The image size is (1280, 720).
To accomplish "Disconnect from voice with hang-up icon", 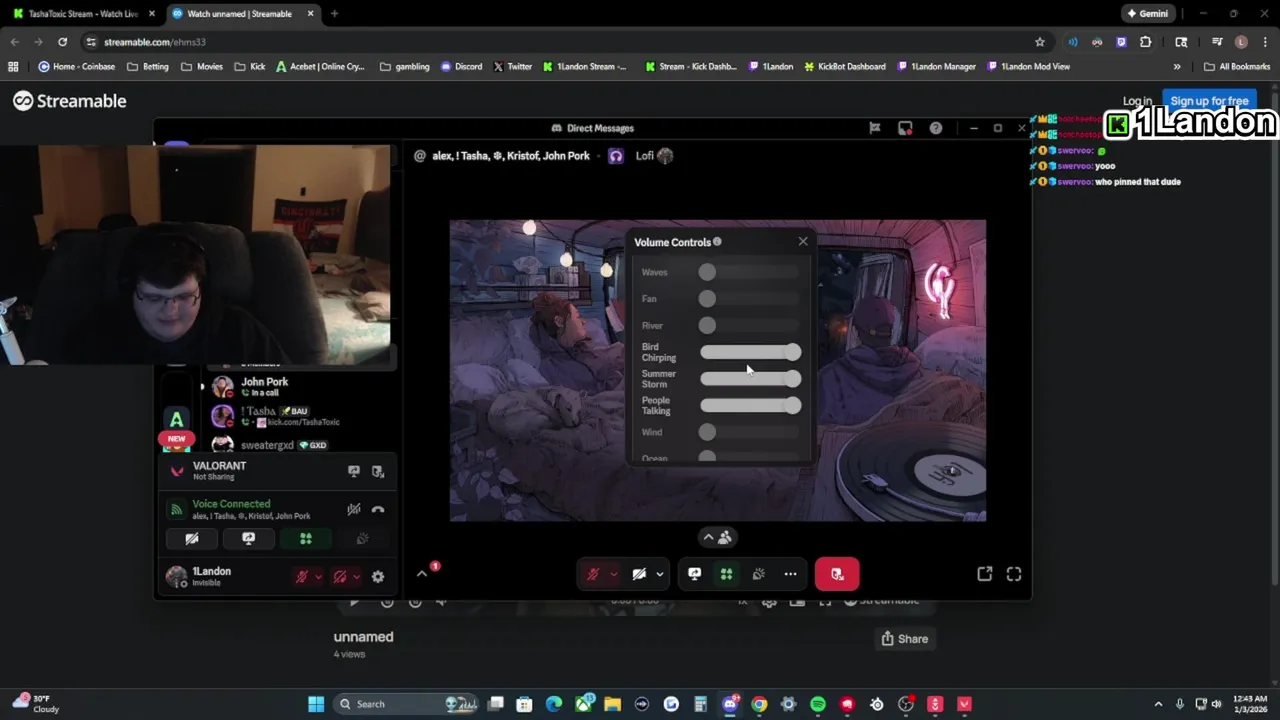I will (378, 510).
